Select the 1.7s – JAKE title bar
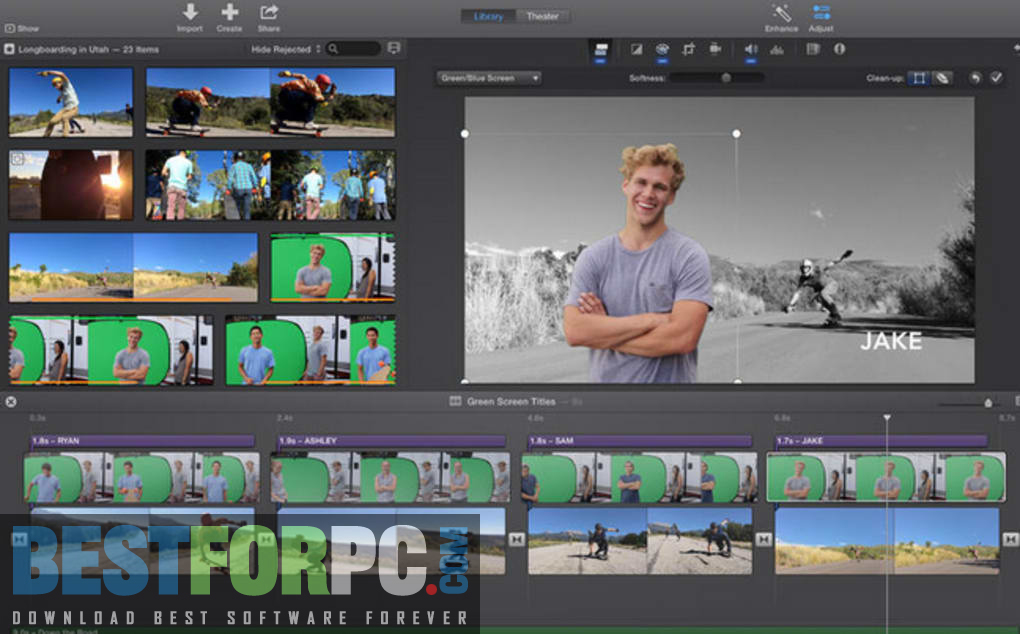This screenshot has width=1020, height=634. [881, 441]
